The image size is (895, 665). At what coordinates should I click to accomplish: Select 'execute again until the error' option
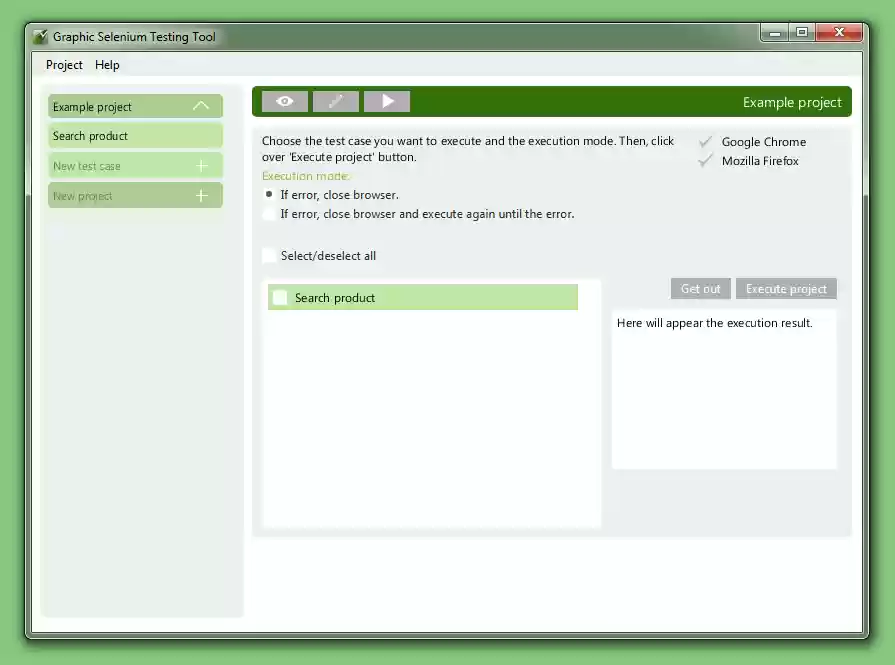[x=268, y=213]
